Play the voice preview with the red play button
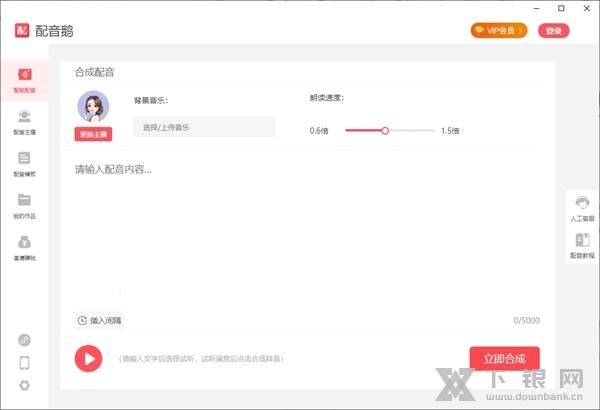 point(88,359)
